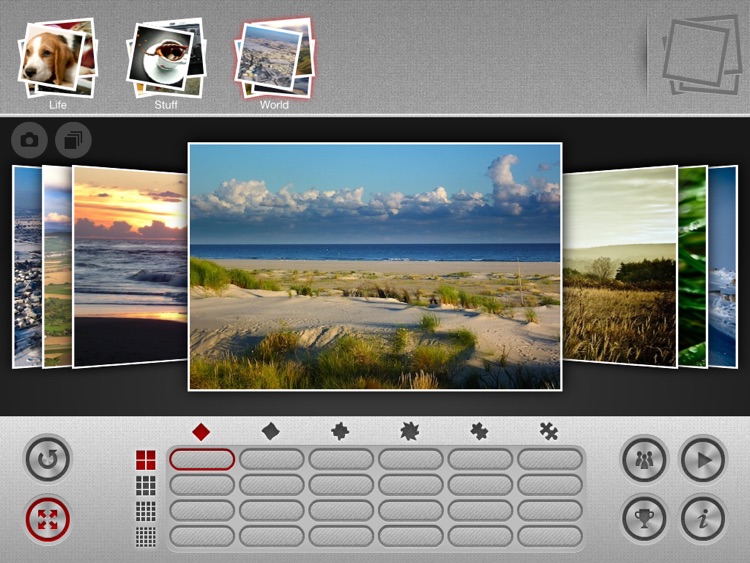
Task: Select the 4x4 slot under multi-knob jigsaw shape
Action: [x=550, y=511]
